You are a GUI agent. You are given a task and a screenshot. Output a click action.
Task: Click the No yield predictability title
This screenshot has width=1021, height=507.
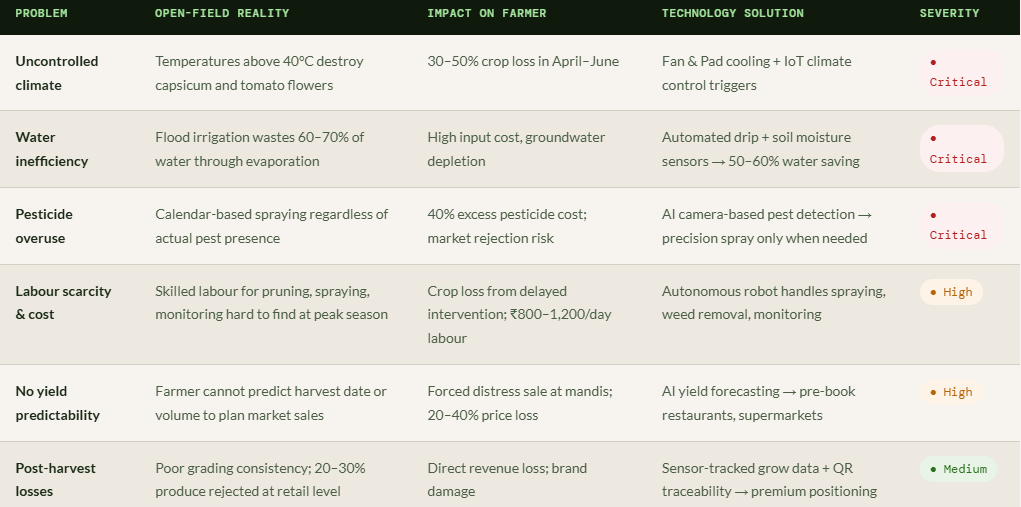point(57,403)
